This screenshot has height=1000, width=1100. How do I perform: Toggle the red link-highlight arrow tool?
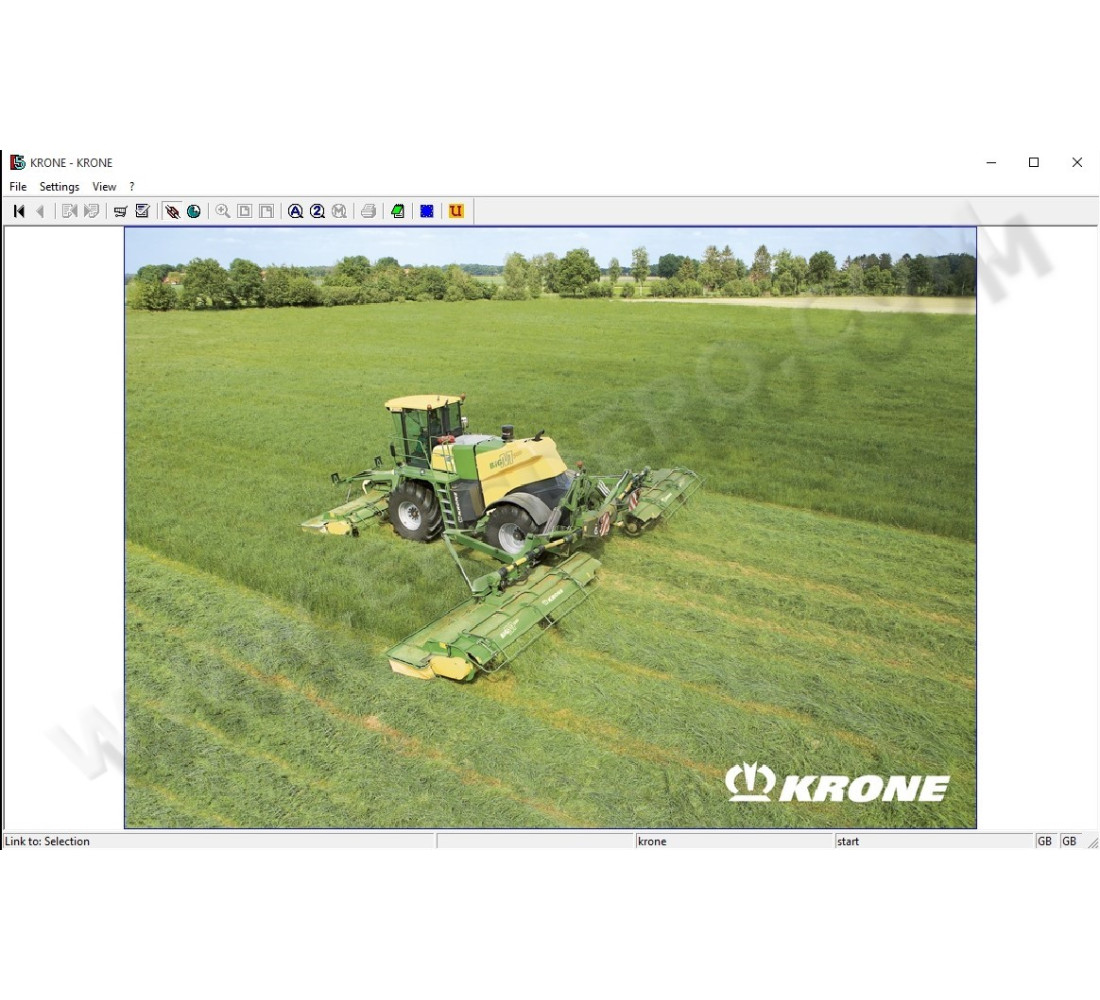[171, 210]
